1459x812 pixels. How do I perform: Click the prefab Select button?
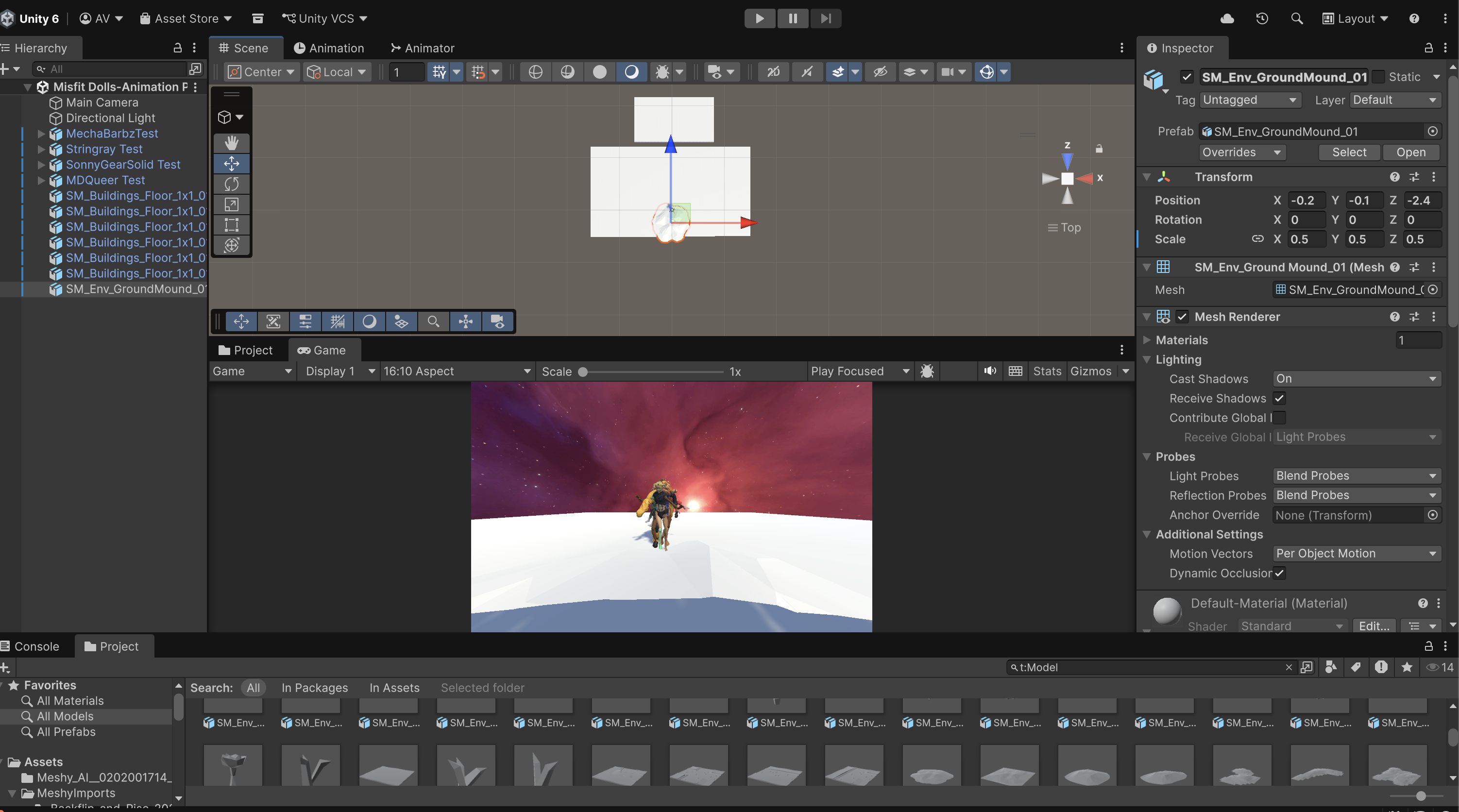click(1349, 152)
